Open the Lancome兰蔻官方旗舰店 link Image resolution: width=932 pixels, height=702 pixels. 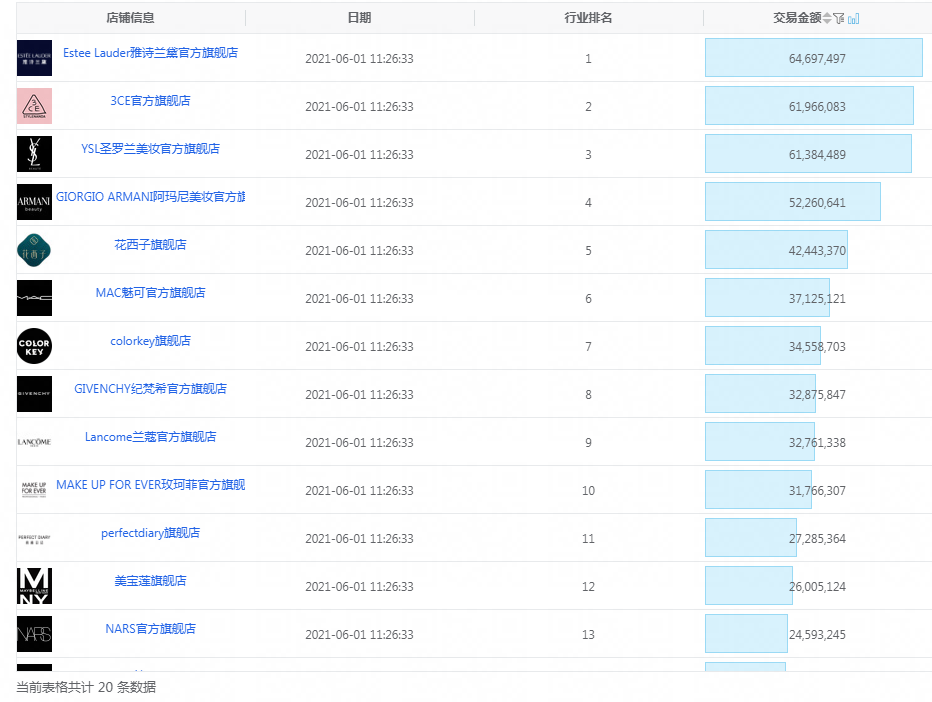click(x=150, y=437)
